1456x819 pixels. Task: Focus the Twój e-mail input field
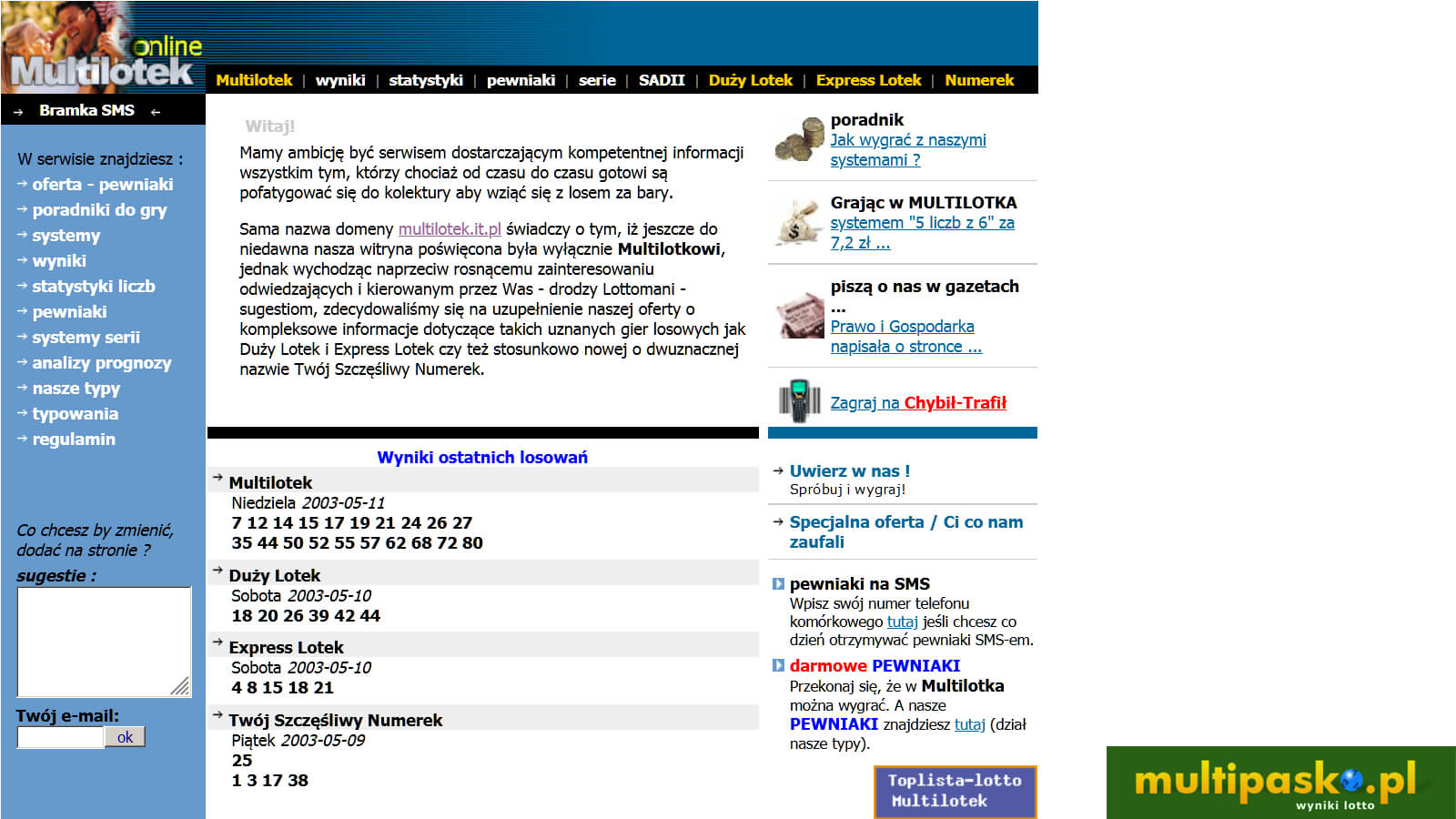coord(60,737)
